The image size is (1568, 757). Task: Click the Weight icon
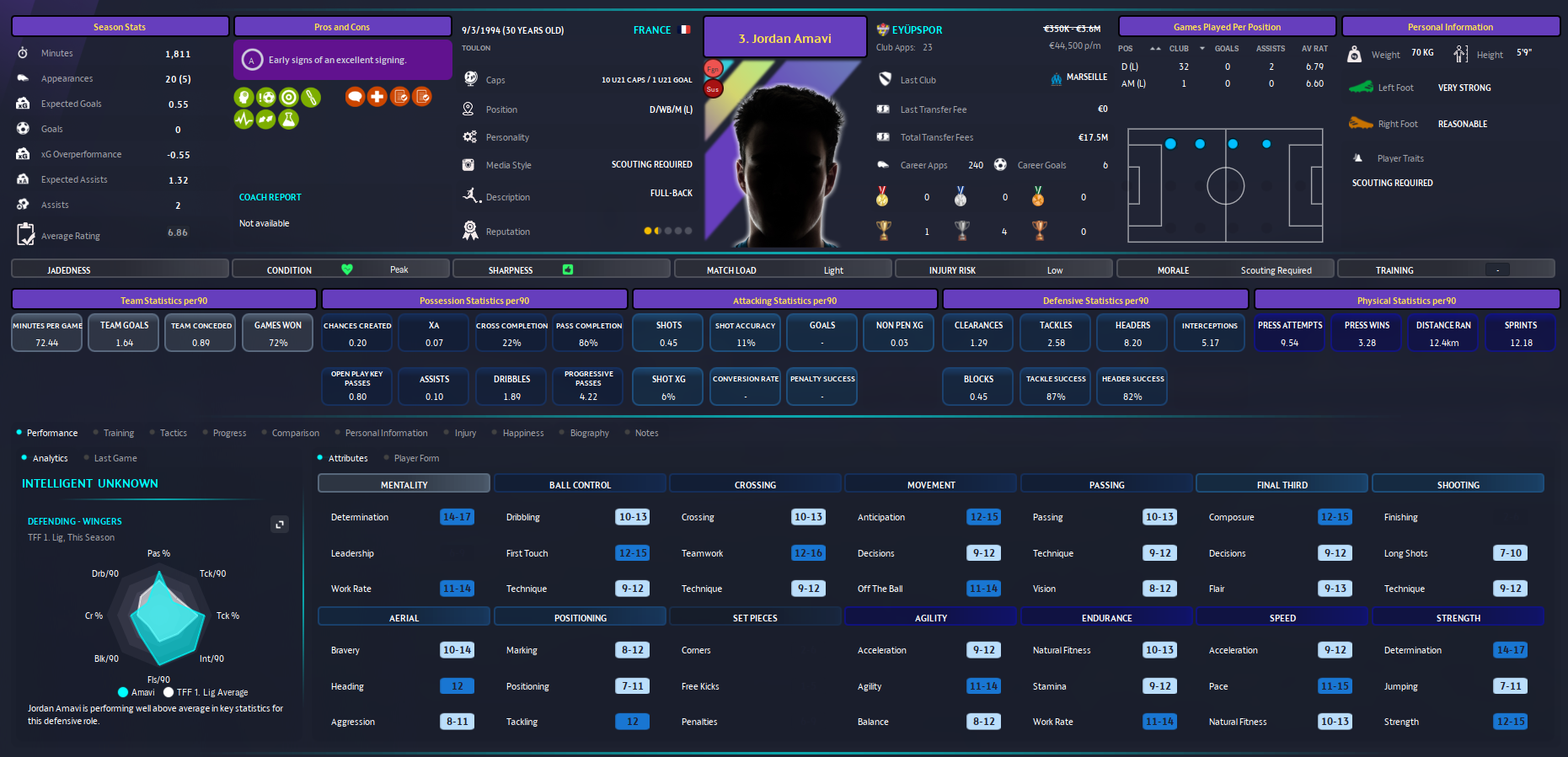pos(1354,54)
